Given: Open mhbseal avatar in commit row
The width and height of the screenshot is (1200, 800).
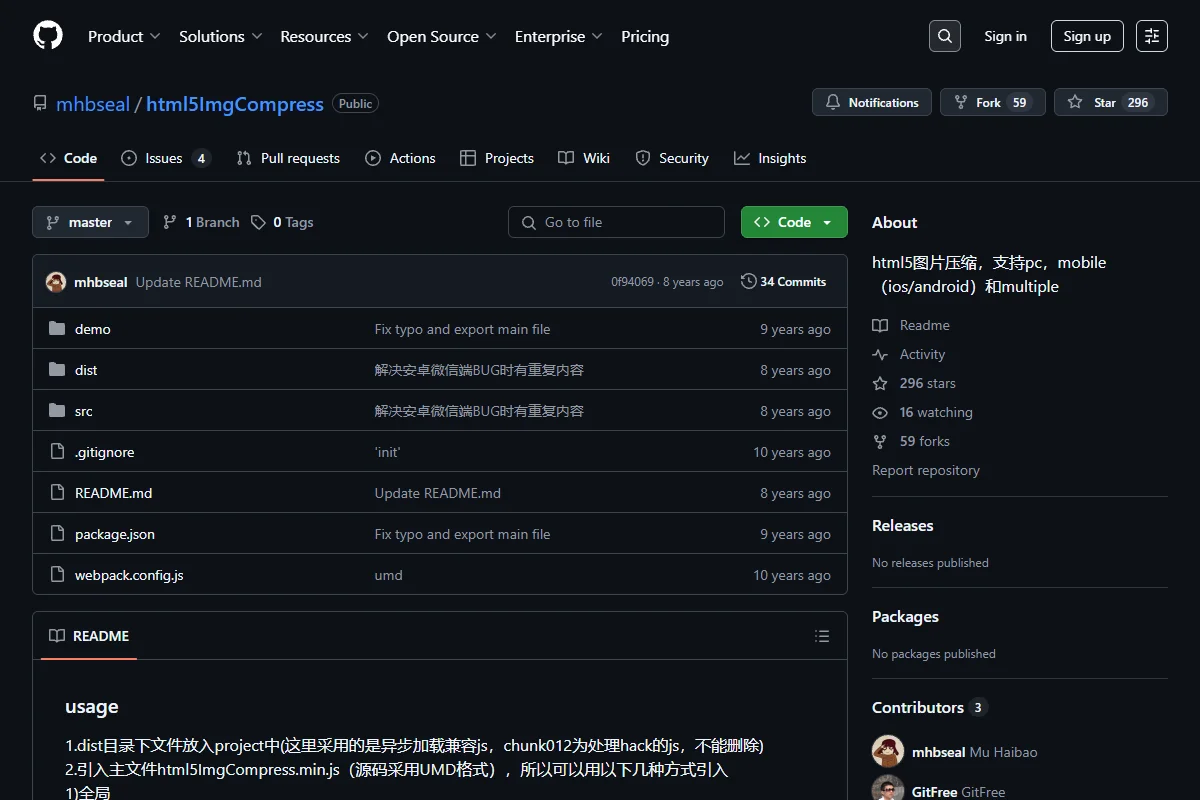Looking at the screenshot, I should pyautogui.click(x=56, y=282).
